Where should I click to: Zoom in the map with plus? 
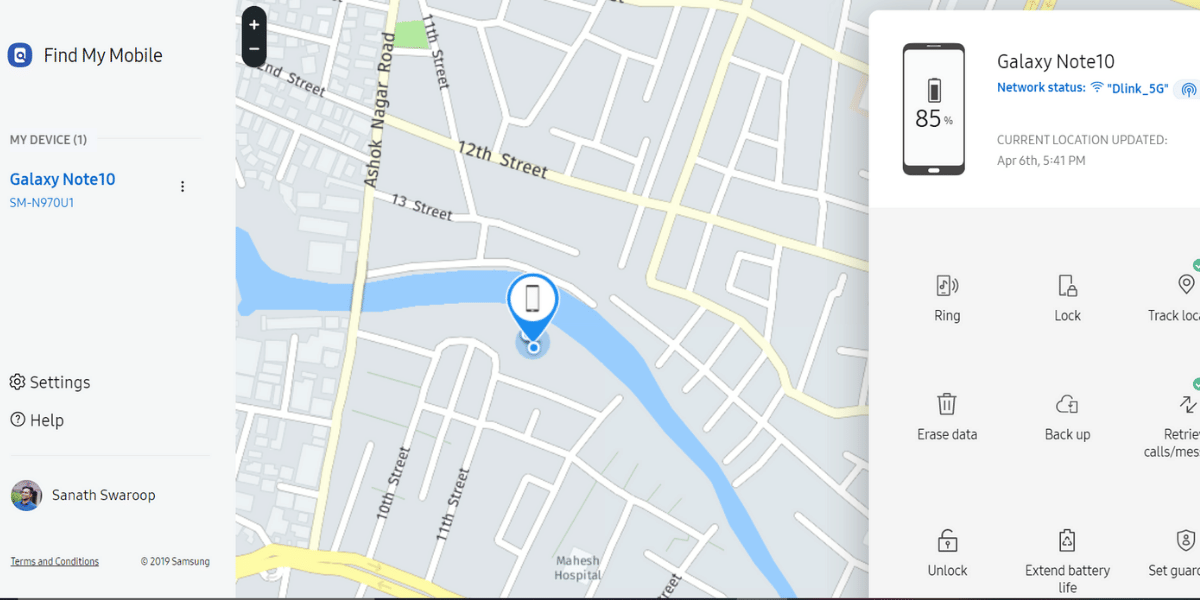(254, 25)
